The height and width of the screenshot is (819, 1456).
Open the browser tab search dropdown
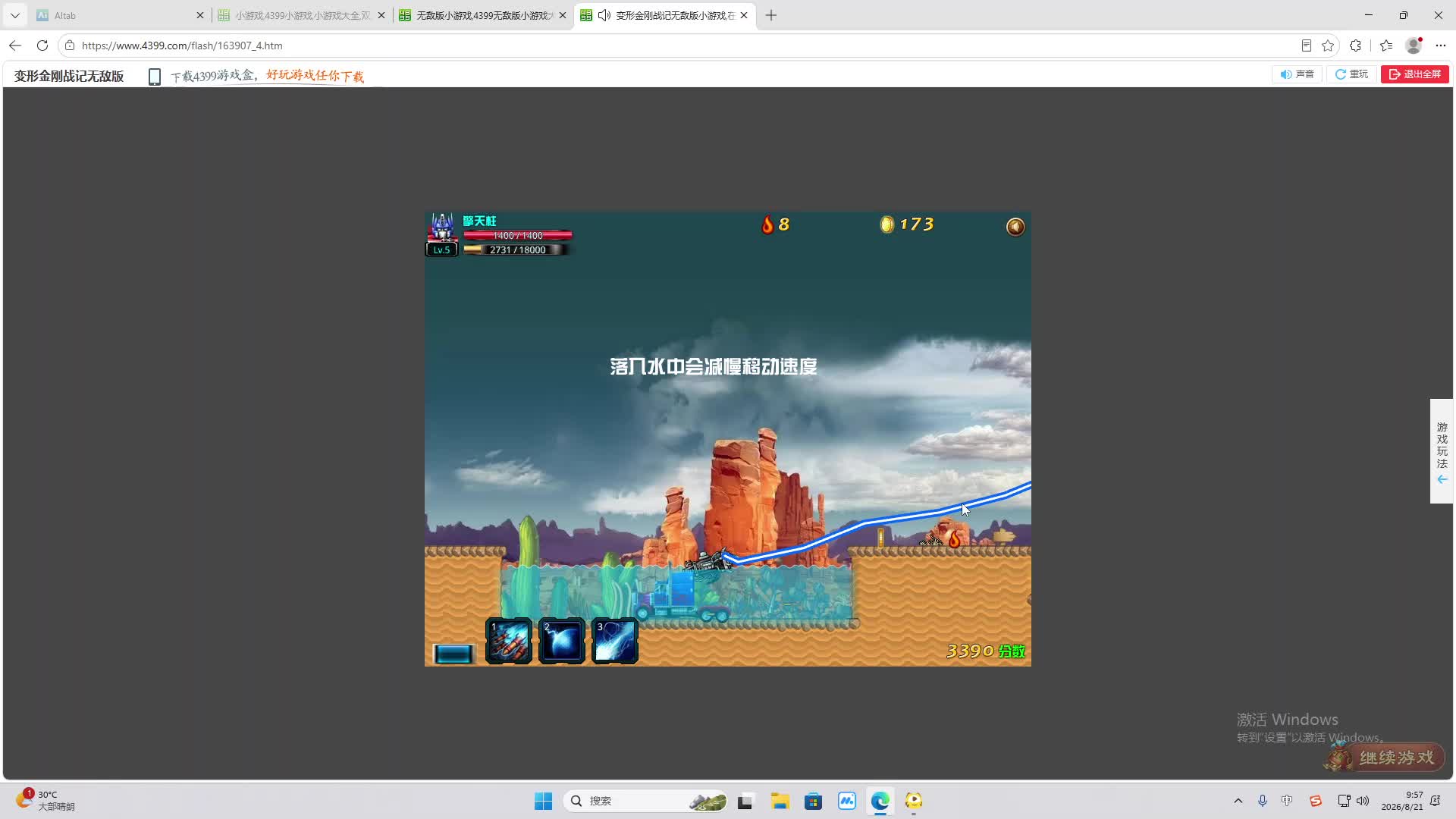coord(15,15)
